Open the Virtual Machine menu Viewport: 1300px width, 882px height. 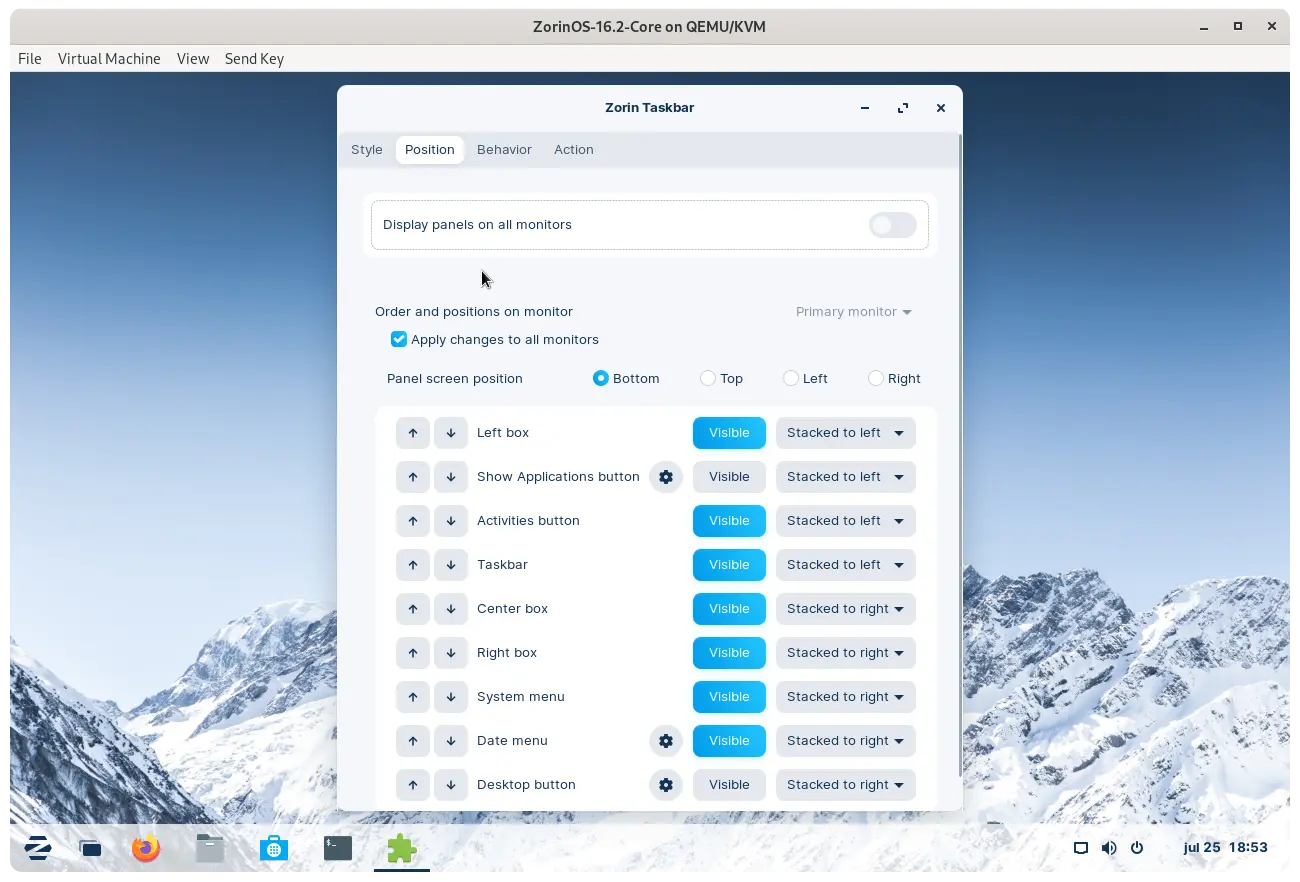click(x=109, y=59)
